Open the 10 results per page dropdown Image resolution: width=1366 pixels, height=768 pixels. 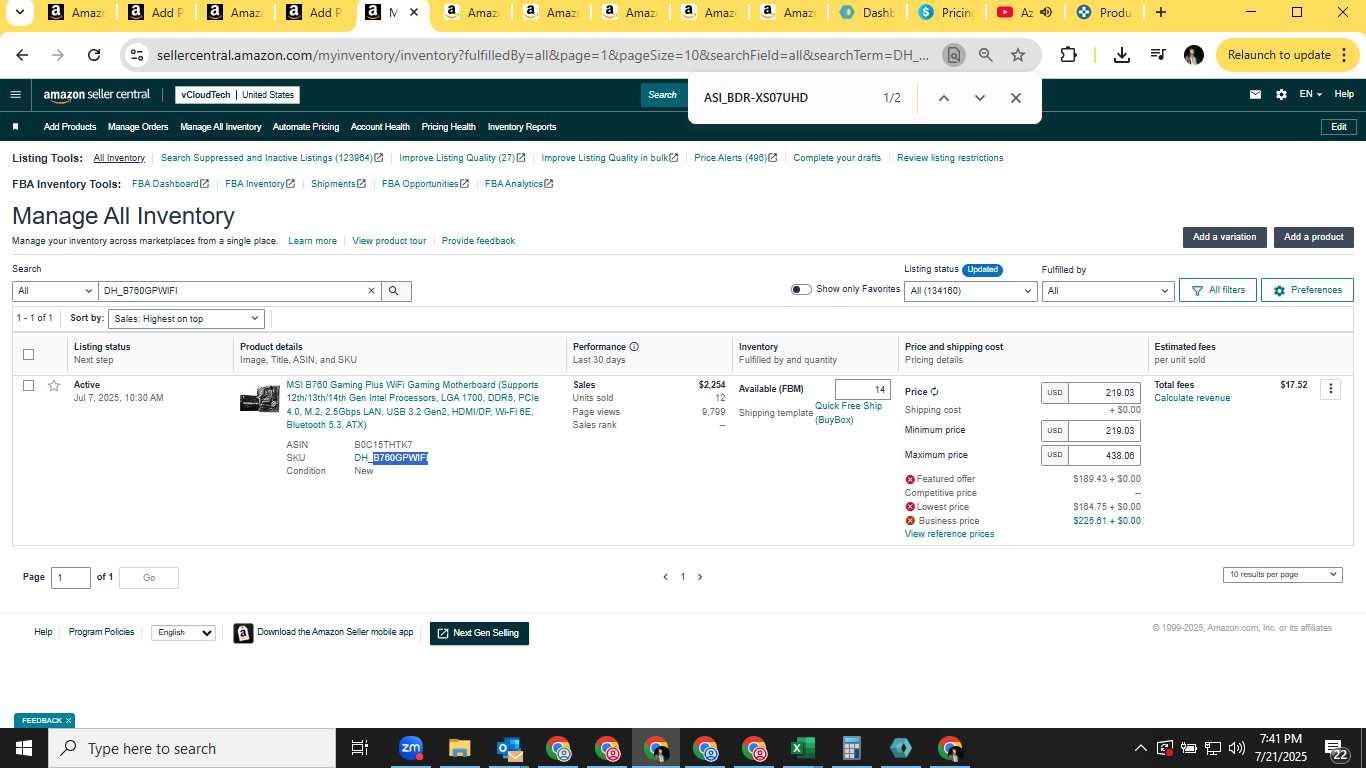pos(1282,574)
